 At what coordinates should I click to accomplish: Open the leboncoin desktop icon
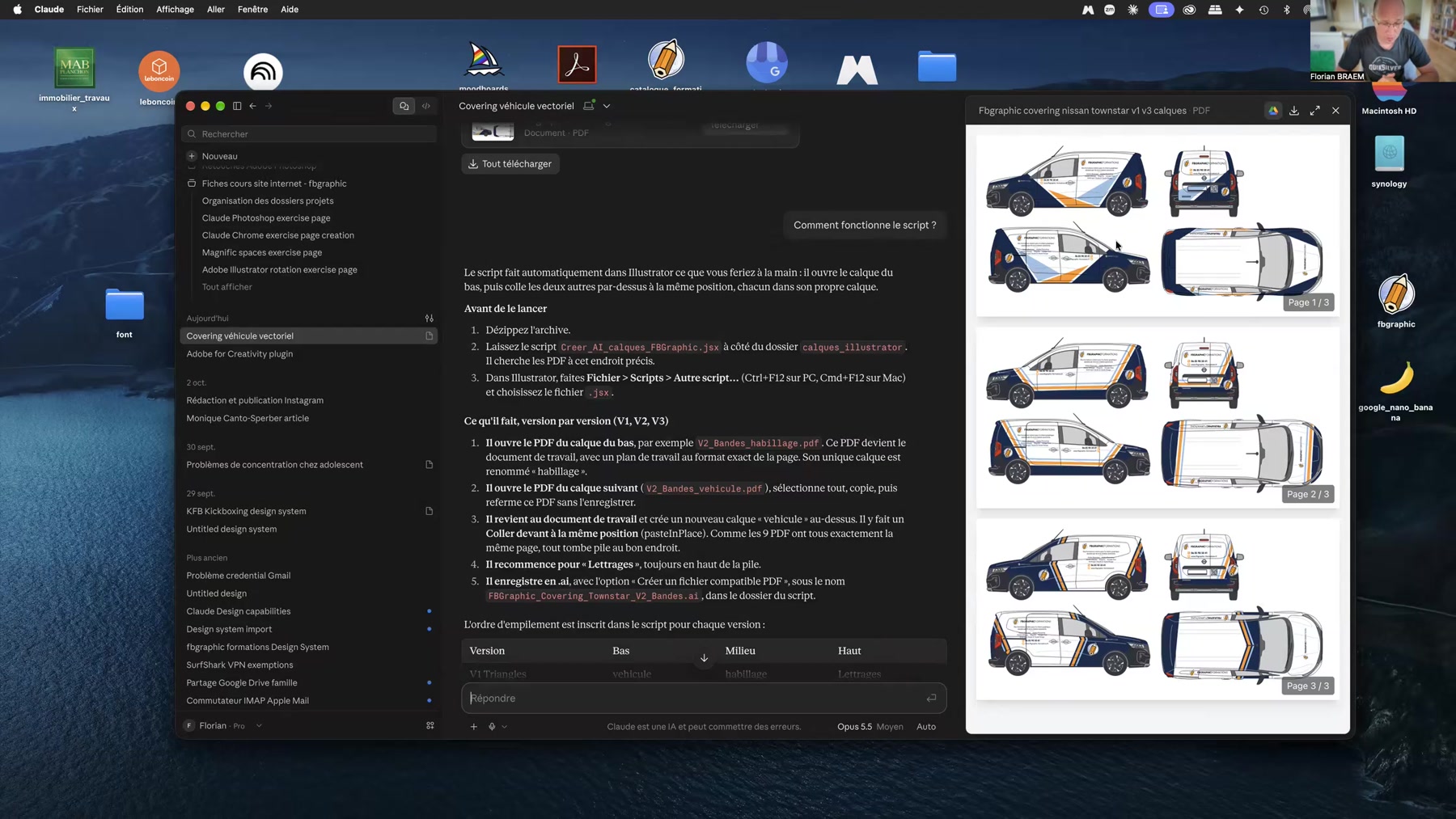coord(159,78)
